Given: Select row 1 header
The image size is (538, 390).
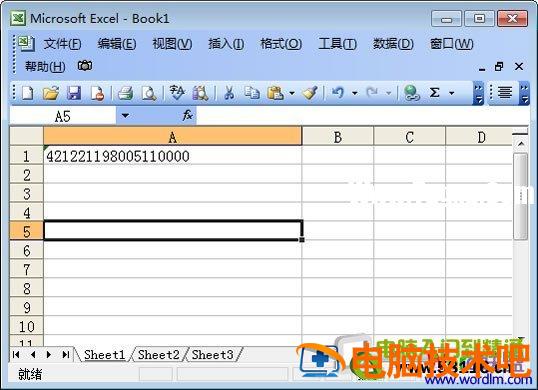Looking at the screenshot, I should point(26,156).
